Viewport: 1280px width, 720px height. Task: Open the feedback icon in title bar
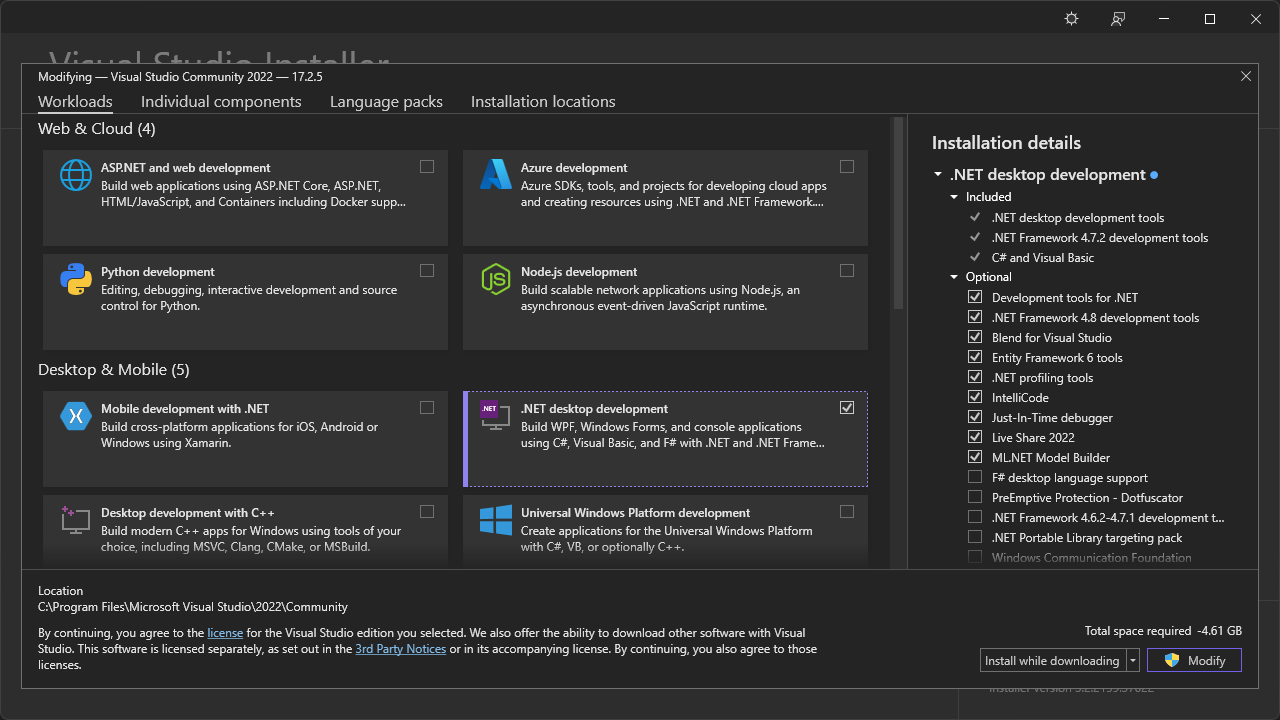click(1118, 19)
